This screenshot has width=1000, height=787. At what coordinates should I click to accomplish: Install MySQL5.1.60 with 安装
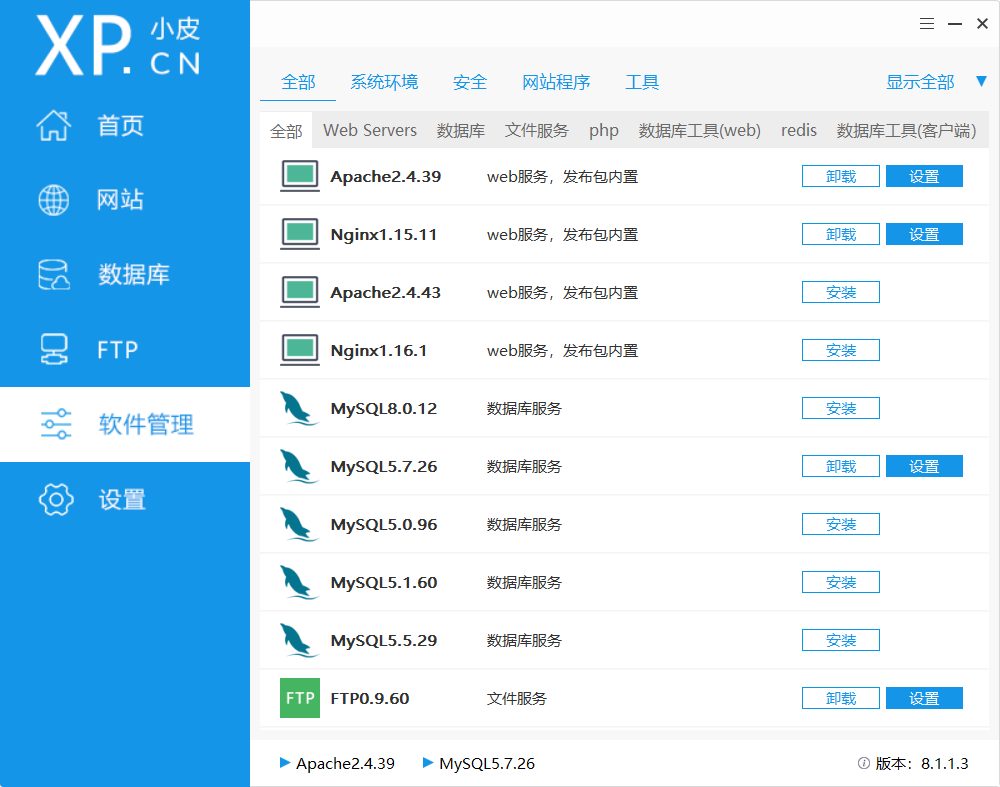[x=841, y=582]
